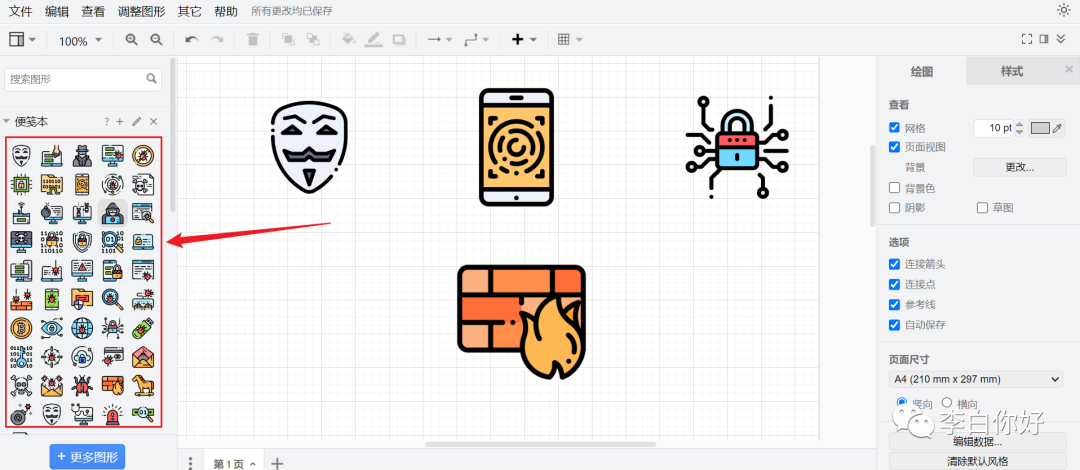This screenshot has height=470, width=1080.
Task: Collapse panels with double chevron icon
Action: pyautogui.click(x=1061, y=39)
